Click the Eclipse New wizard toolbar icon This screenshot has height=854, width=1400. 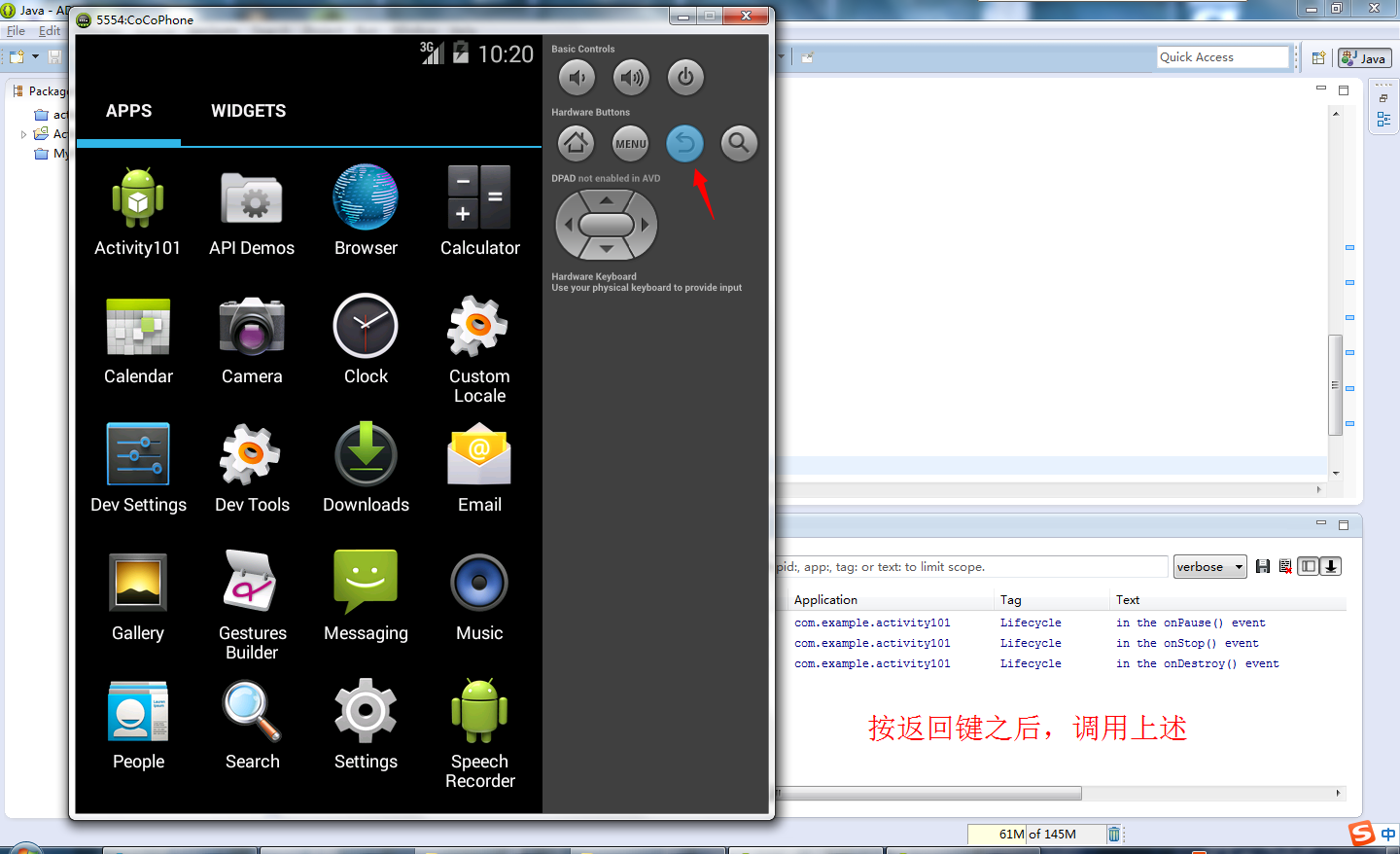point(17,57)
